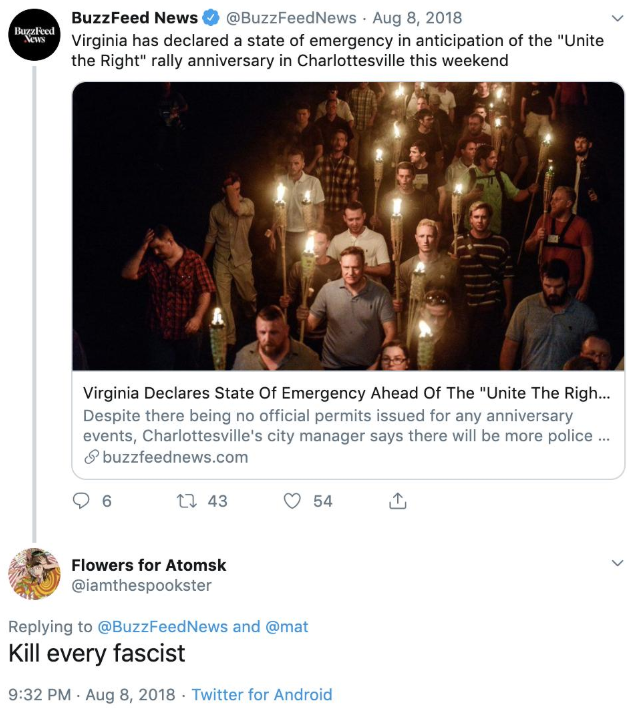Viewport: 627px width, 716px height.
Task: Click the link icon beside buzzfeednews.com
Action: coord(91,457)
